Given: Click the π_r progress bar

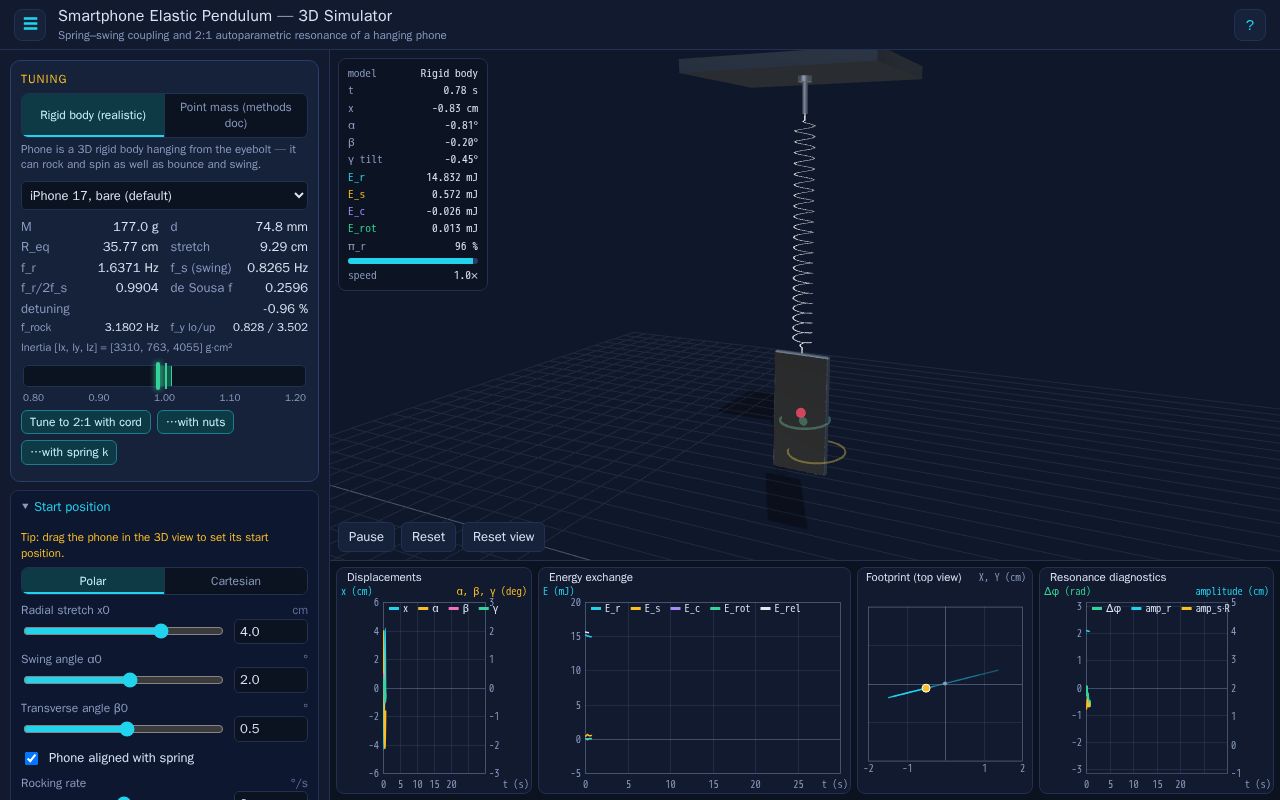Looking at the screenshot, I should tap(413, 261).
